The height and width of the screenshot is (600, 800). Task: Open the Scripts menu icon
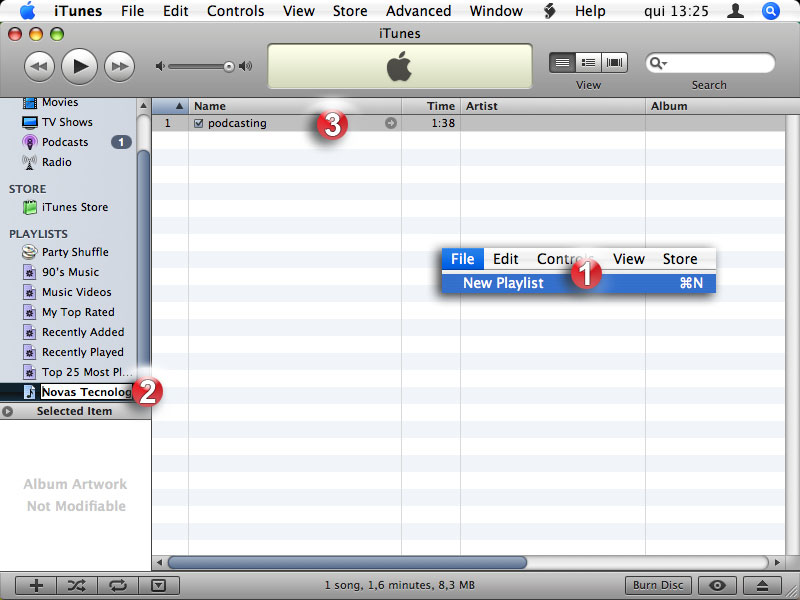coord(549,11)
